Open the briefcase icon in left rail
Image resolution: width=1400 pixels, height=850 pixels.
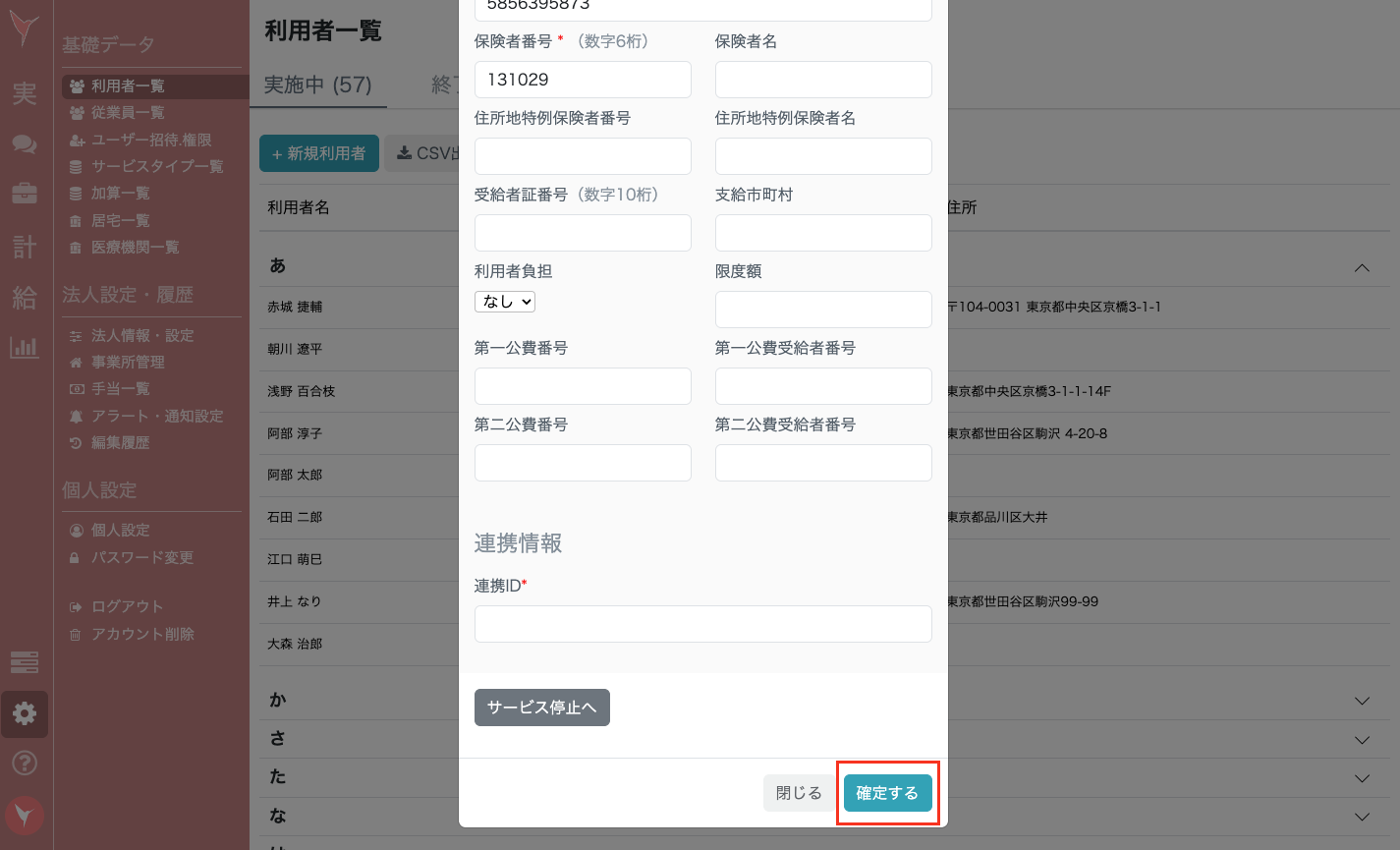pos(25,194)
